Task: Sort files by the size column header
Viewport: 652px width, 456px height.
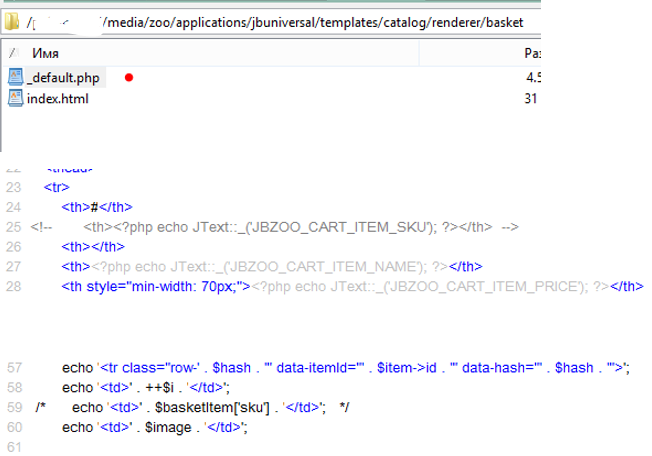Action: pyautogui.click(x=532, y=52)
